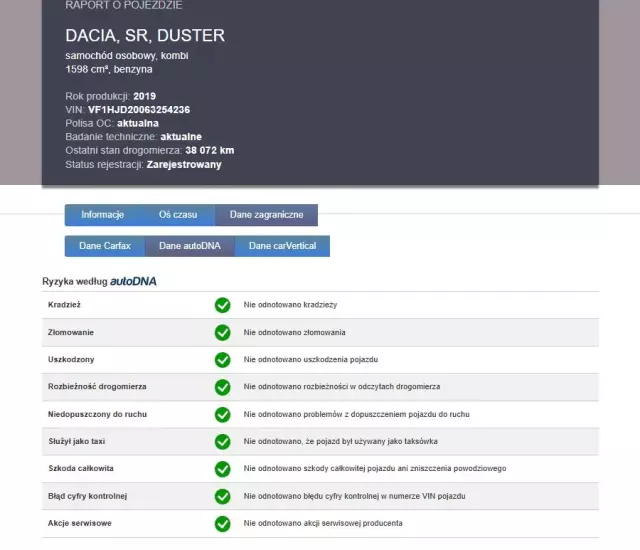
Task: Click the odometer discrepancy description text
Action: [x=342, y=386]
